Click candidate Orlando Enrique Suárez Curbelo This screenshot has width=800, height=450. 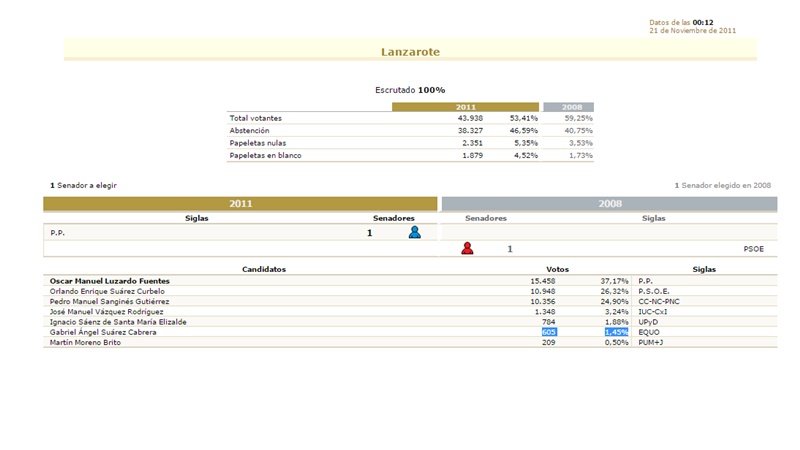[110, 291]
